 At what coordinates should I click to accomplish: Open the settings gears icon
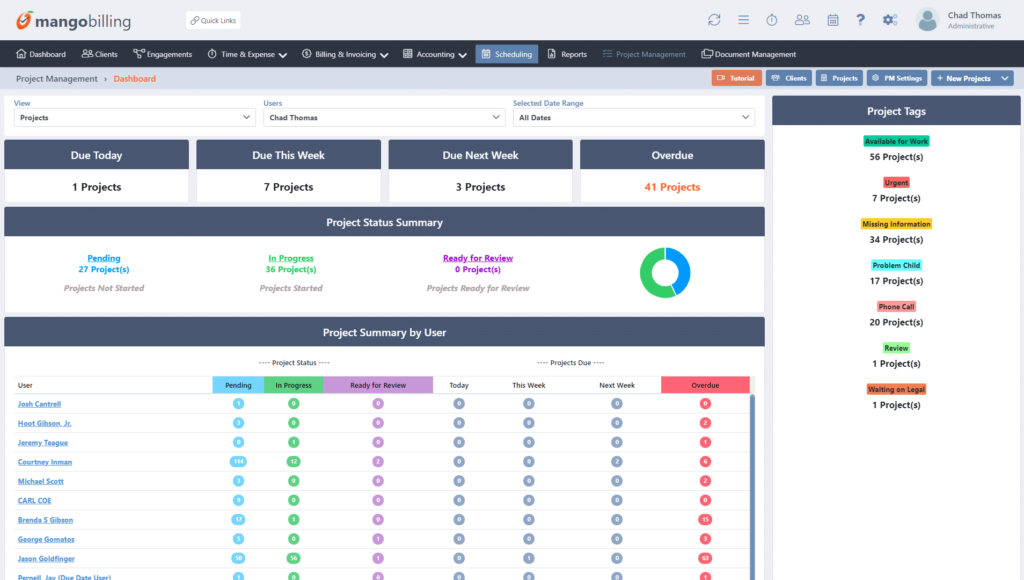click(x=890, y=20)
